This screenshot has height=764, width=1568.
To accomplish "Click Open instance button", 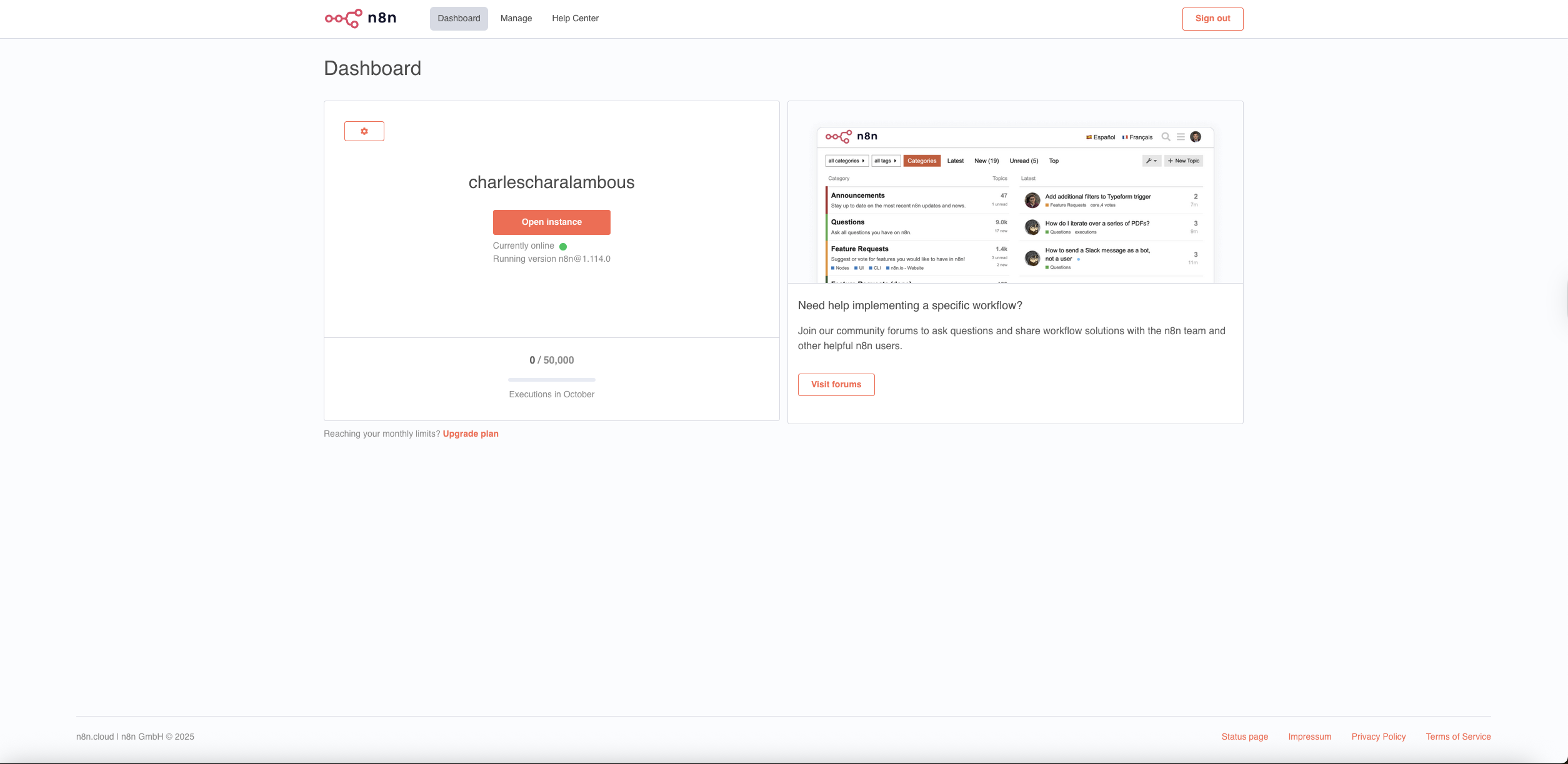I will click(x=551, y=222).
